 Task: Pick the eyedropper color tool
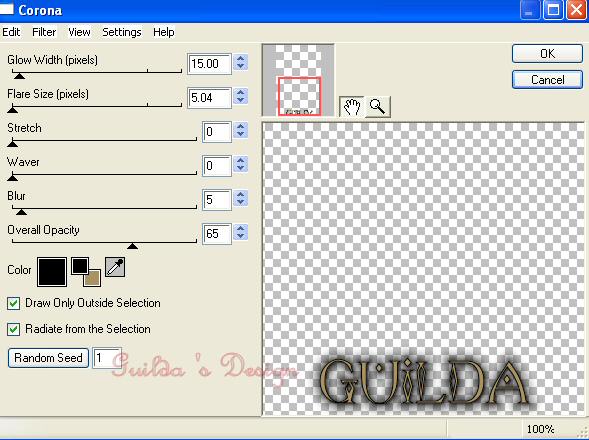(115, 267)
